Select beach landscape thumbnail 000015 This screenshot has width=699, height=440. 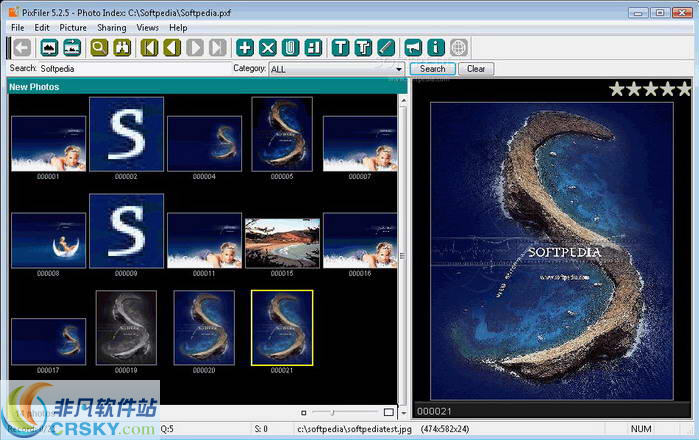(x=282, y=243)
